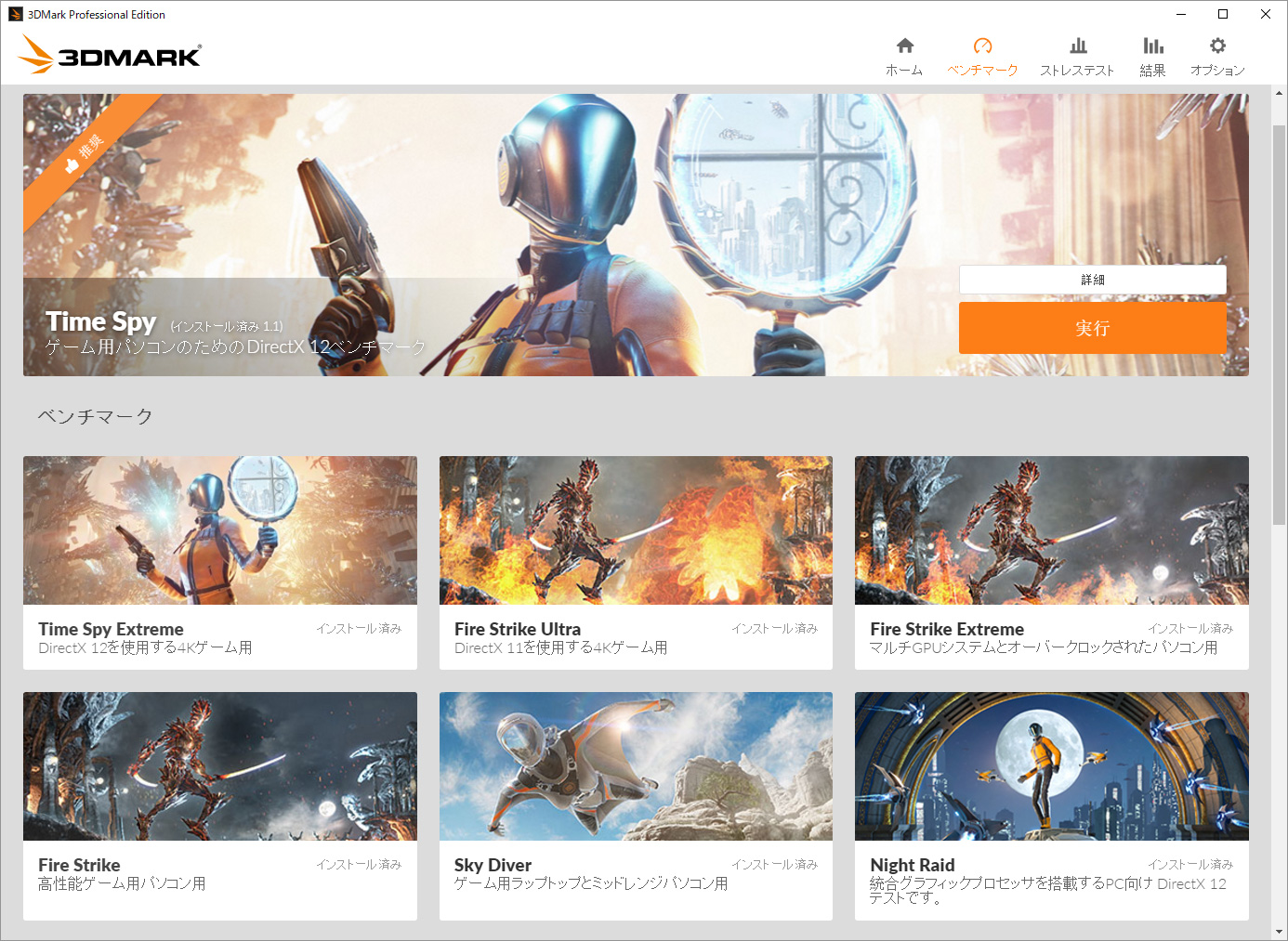1288x941 pixels.
Task: Click the Results (結果) bar chart icon
Action: point(1152,46)
